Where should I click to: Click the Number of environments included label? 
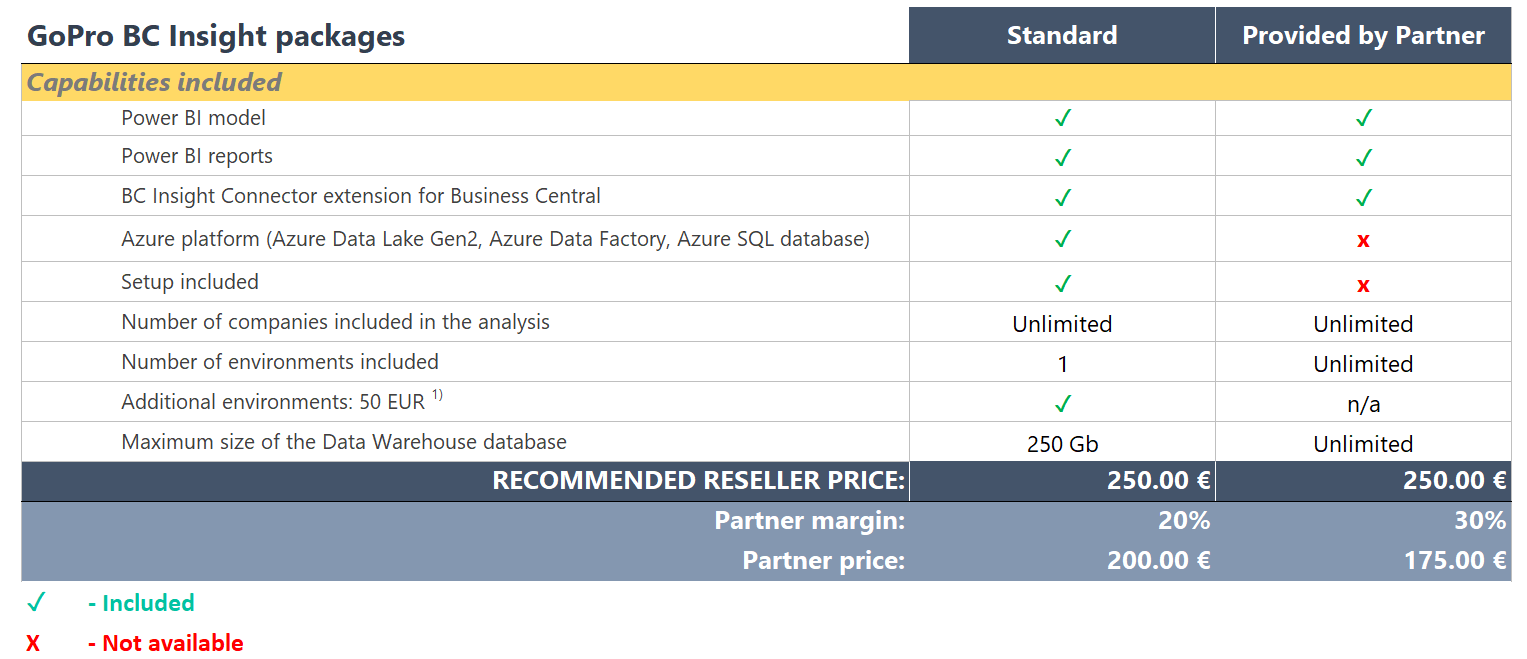click(x=280, y=362)
